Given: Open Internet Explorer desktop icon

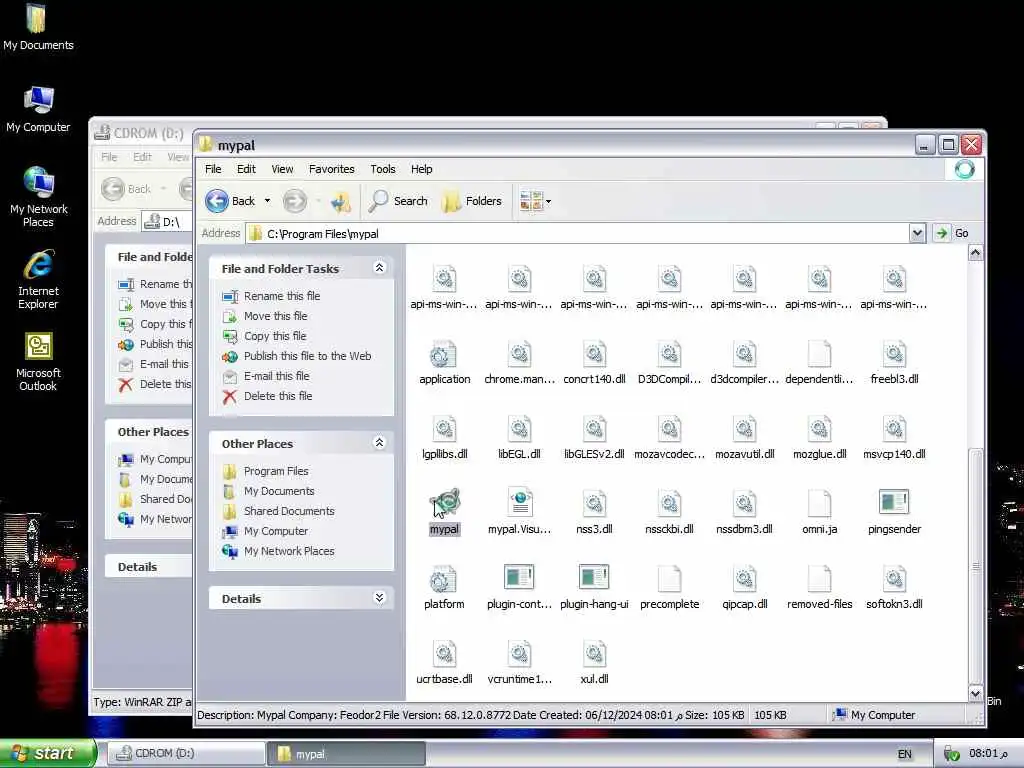Looking at the screenshot, I should 39,279.
